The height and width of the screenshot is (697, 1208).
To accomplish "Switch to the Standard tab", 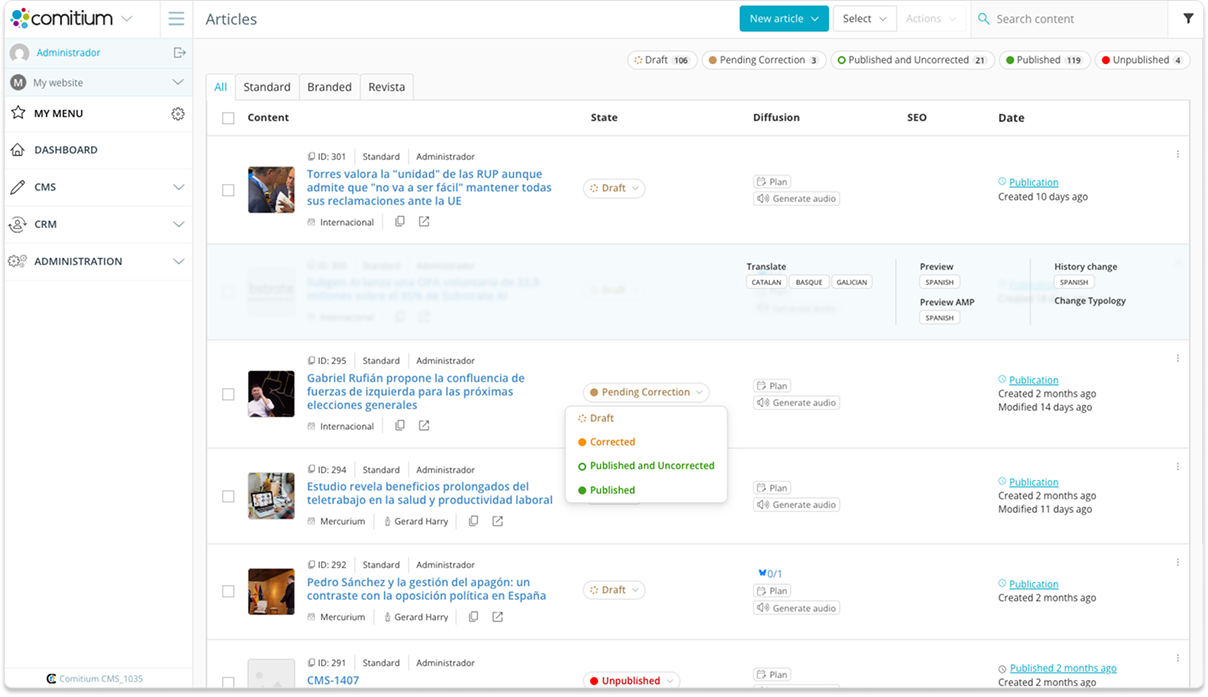I will tap(267, 87).
